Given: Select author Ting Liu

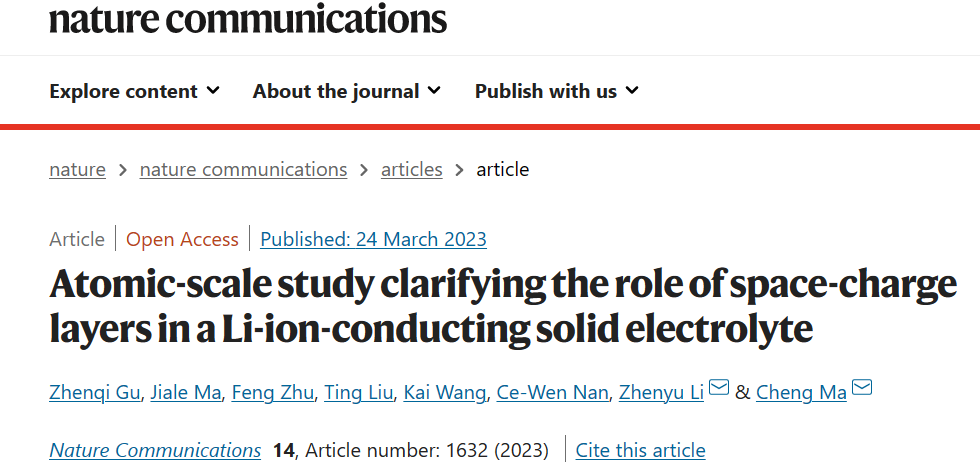Looking at the screenshot, I should pos(359,393).
